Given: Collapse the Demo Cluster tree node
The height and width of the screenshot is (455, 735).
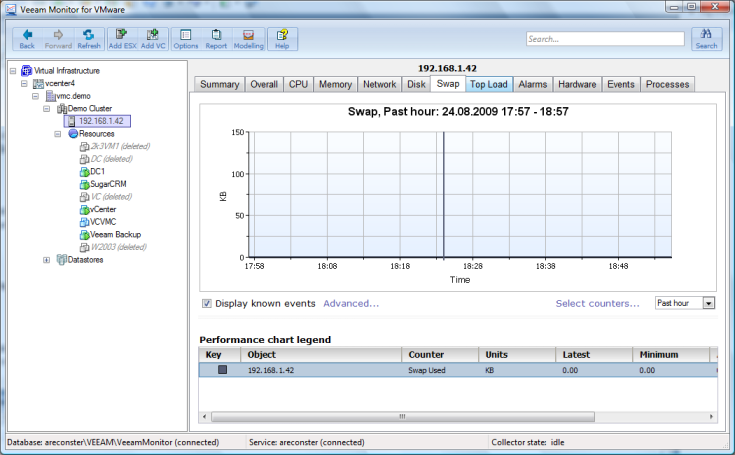Looking at the screenshot, I should (x=47, y=108).
